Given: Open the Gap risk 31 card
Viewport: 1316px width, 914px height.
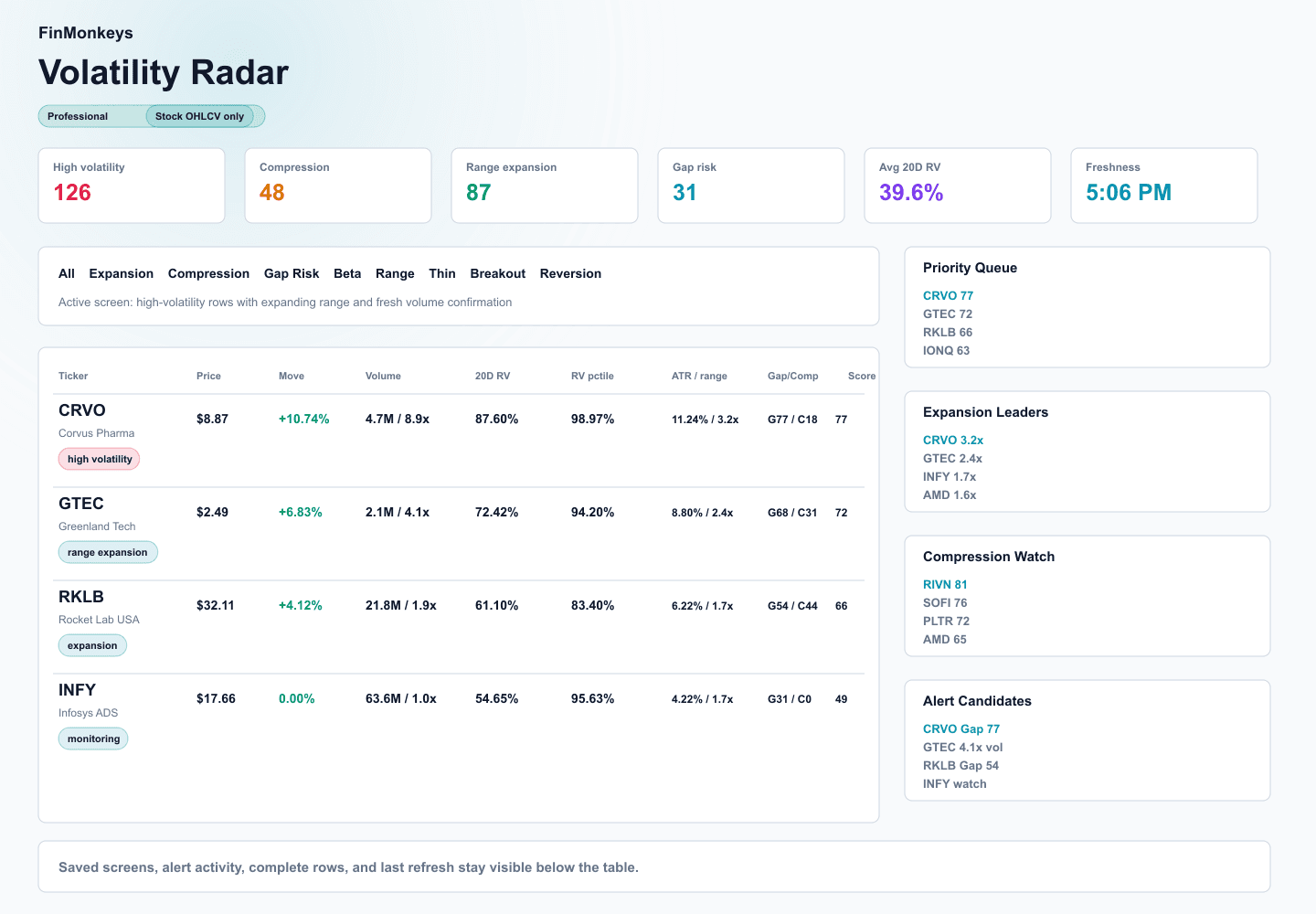Looking at the screenshot, I should (751, 186).
